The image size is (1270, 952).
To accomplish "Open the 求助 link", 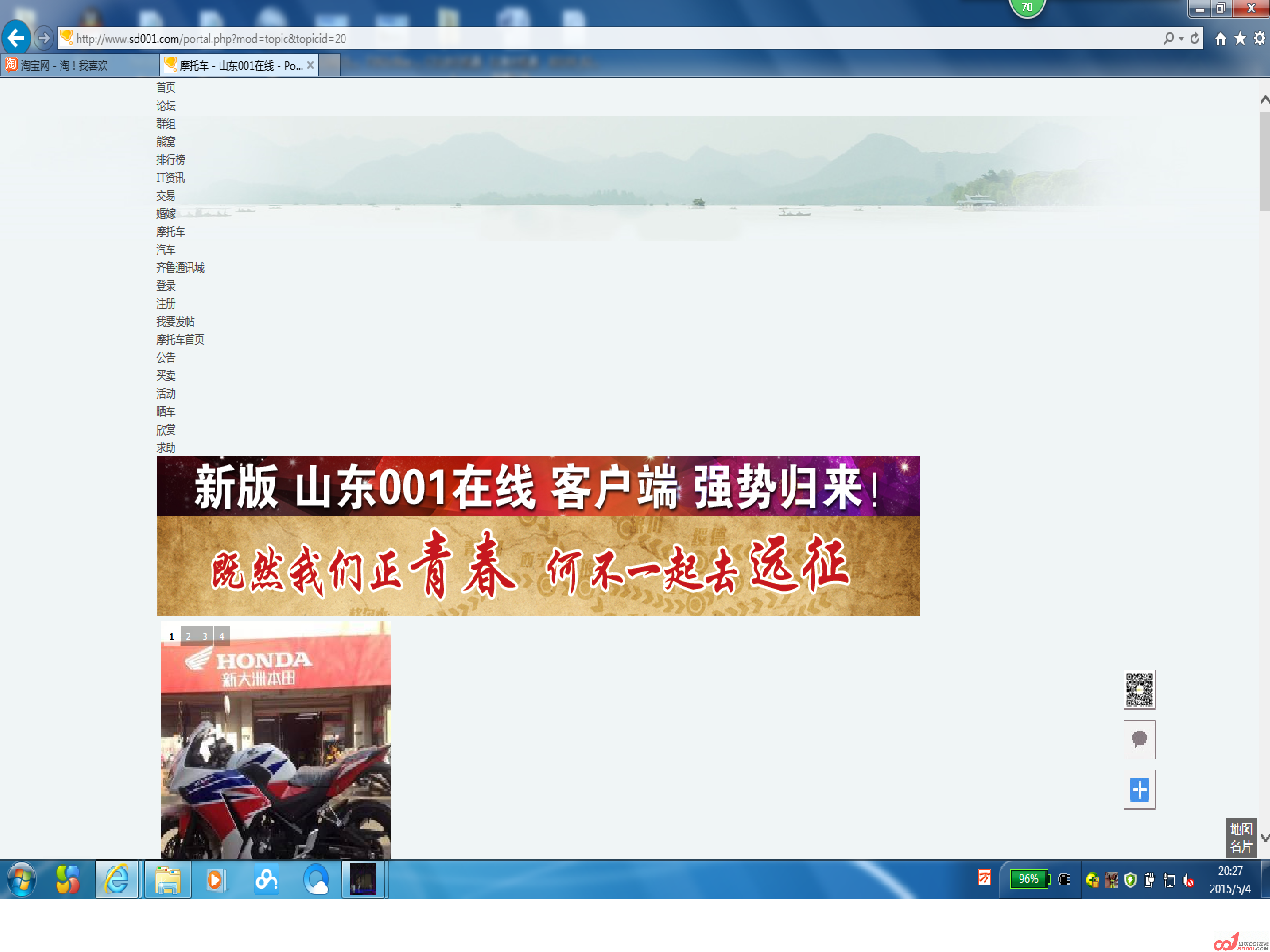I will [166, 448].
